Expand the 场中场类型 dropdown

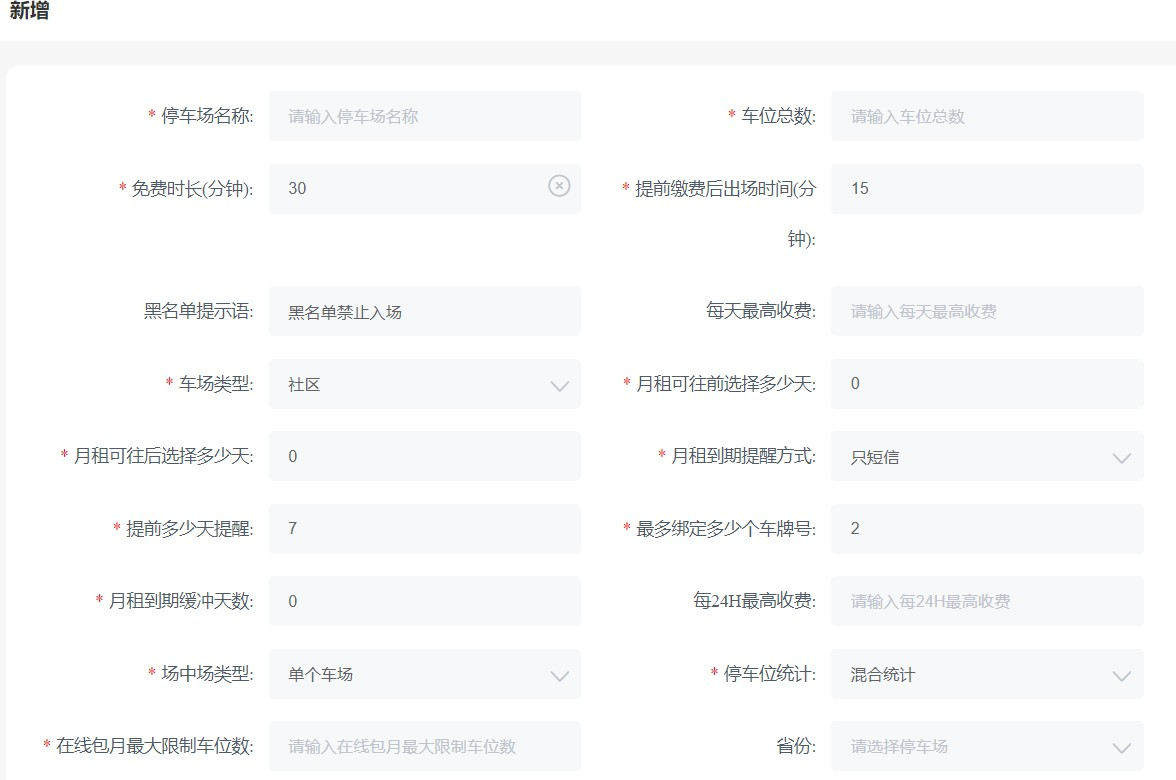559,676
